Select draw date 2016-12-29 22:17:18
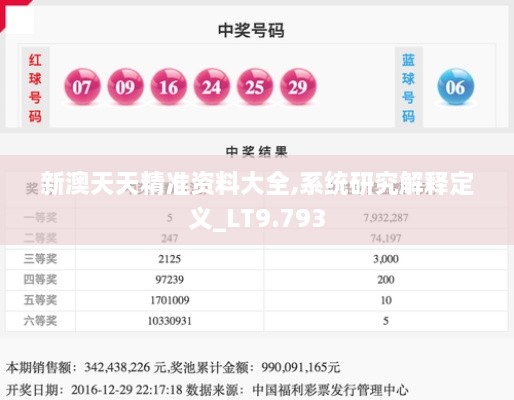514x400 pixels. point(127,389)
